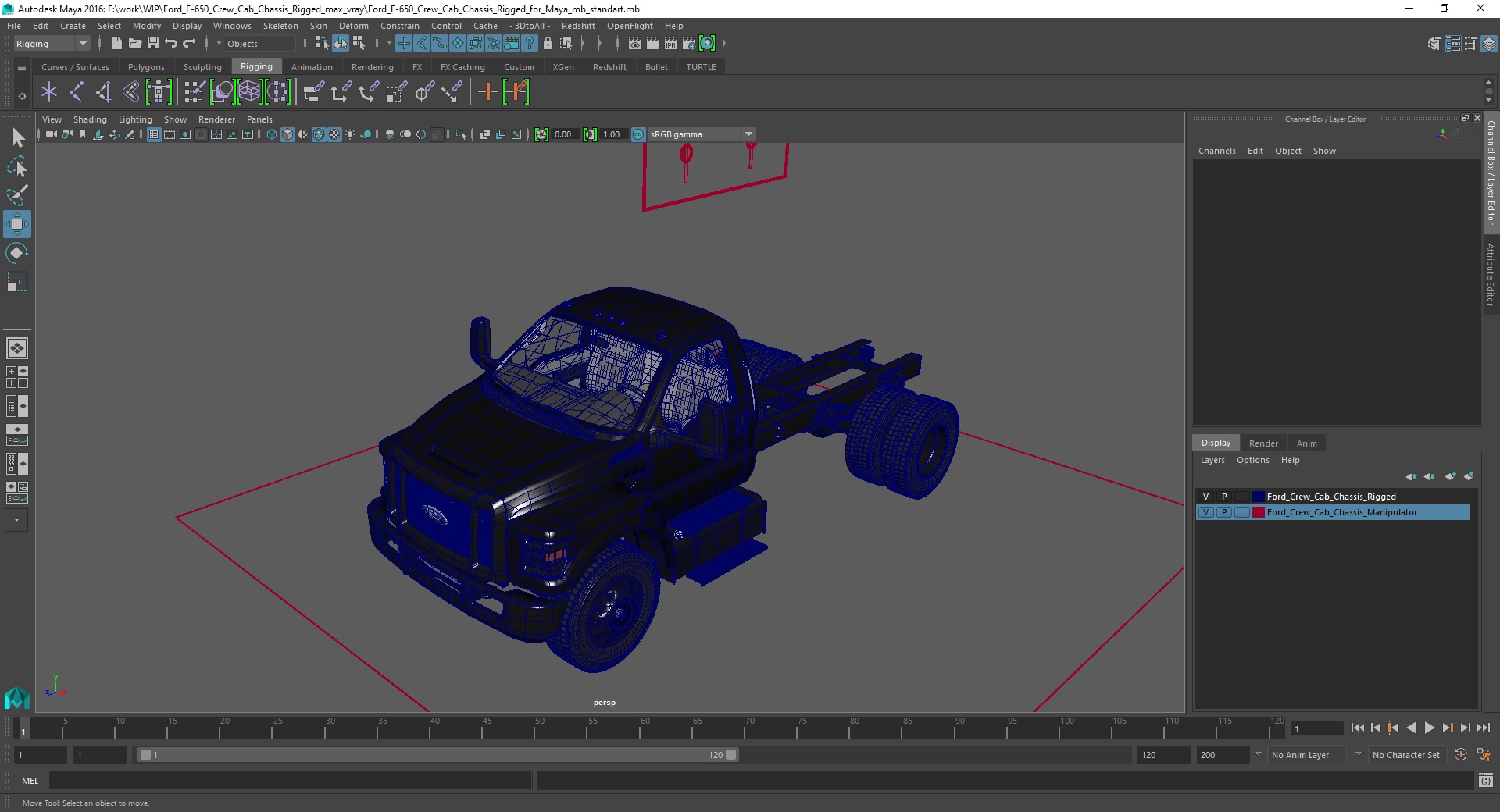Activate the Select tool arrow in toolbox
The width and height of the screenshot is (1500, 812).
point(17,138)
